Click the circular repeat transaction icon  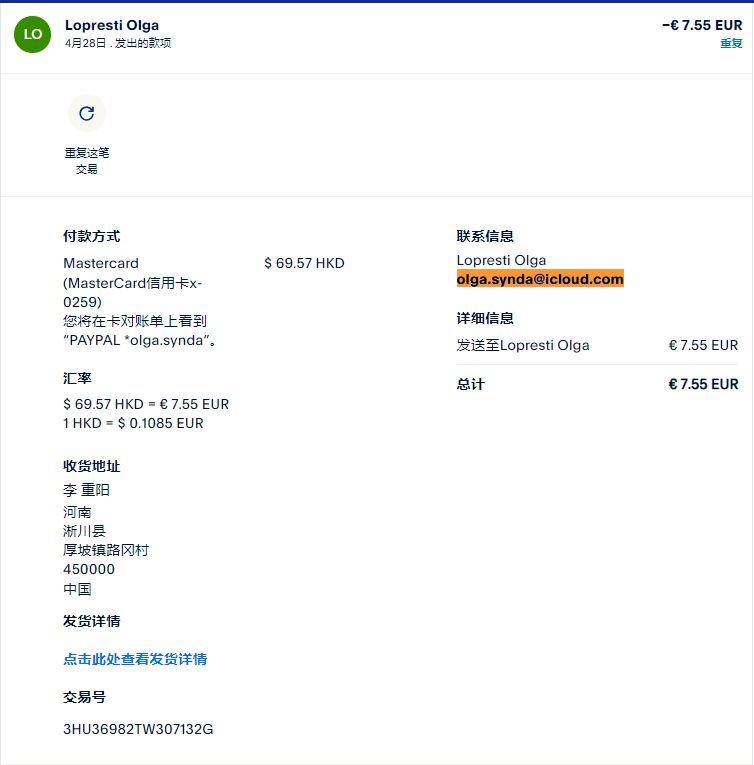coord(87,114)
